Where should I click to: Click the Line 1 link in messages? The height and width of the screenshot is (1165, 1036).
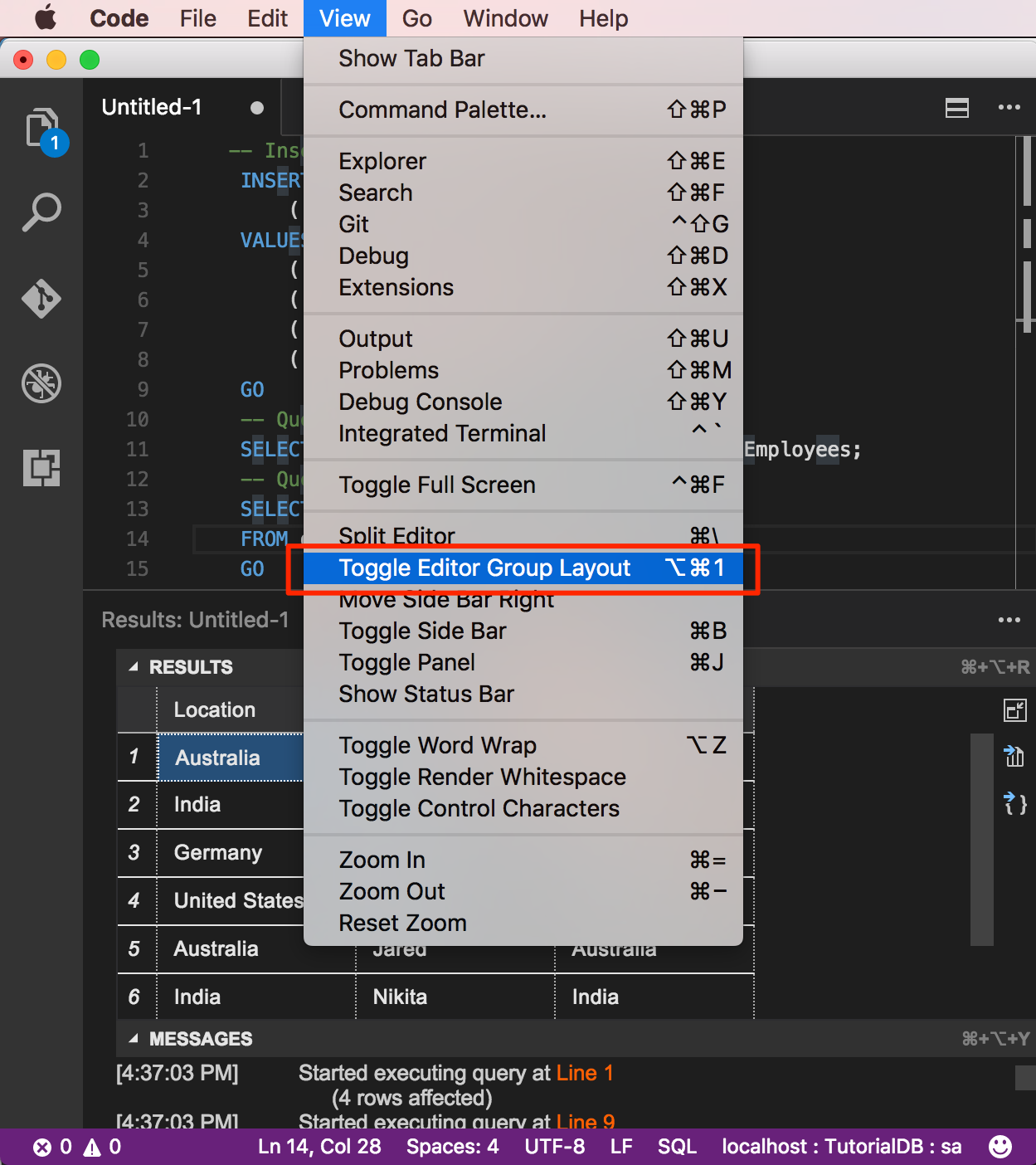point(584,1073)
